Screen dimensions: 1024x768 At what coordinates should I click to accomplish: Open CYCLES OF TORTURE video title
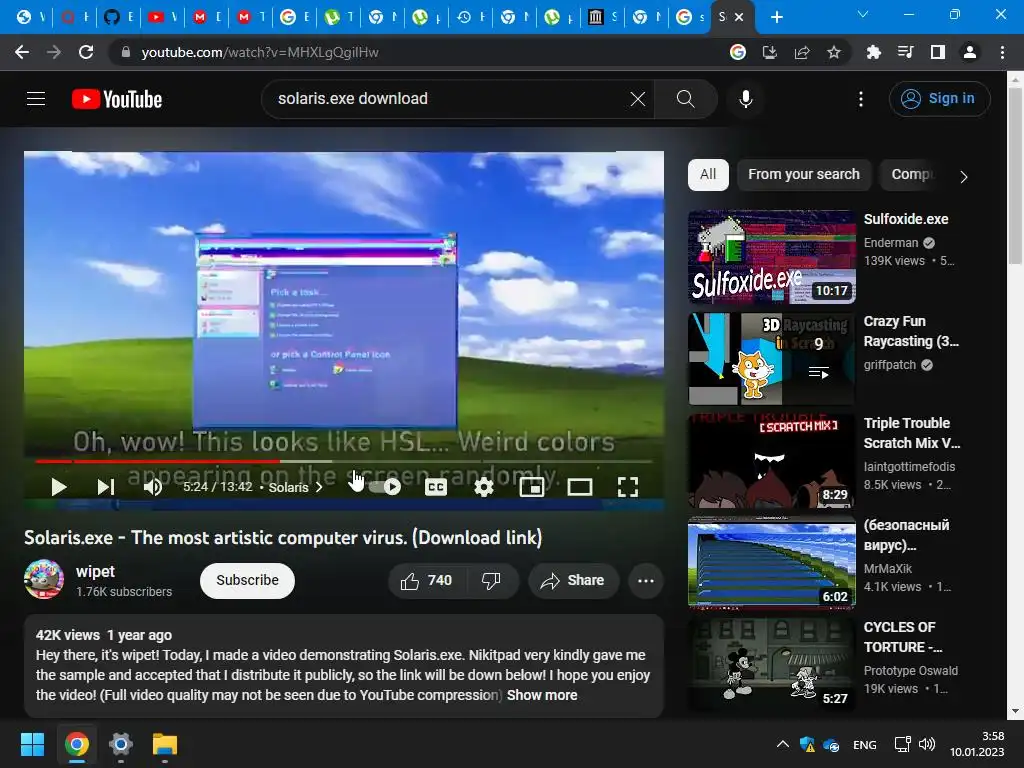coord(903,637)
